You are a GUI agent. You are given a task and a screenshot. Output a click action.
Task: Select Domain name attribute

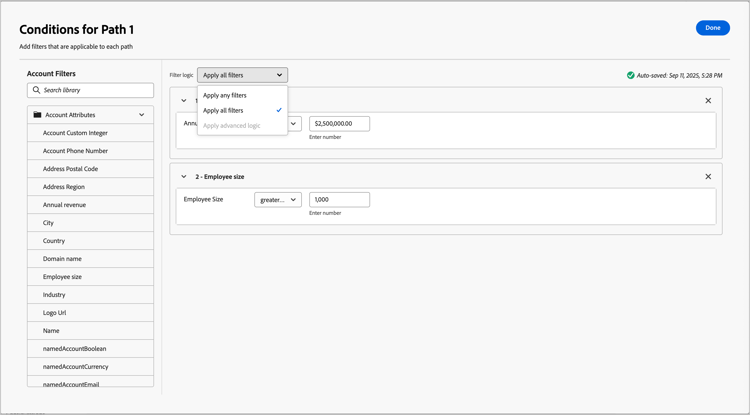click(x=90, y=259)
